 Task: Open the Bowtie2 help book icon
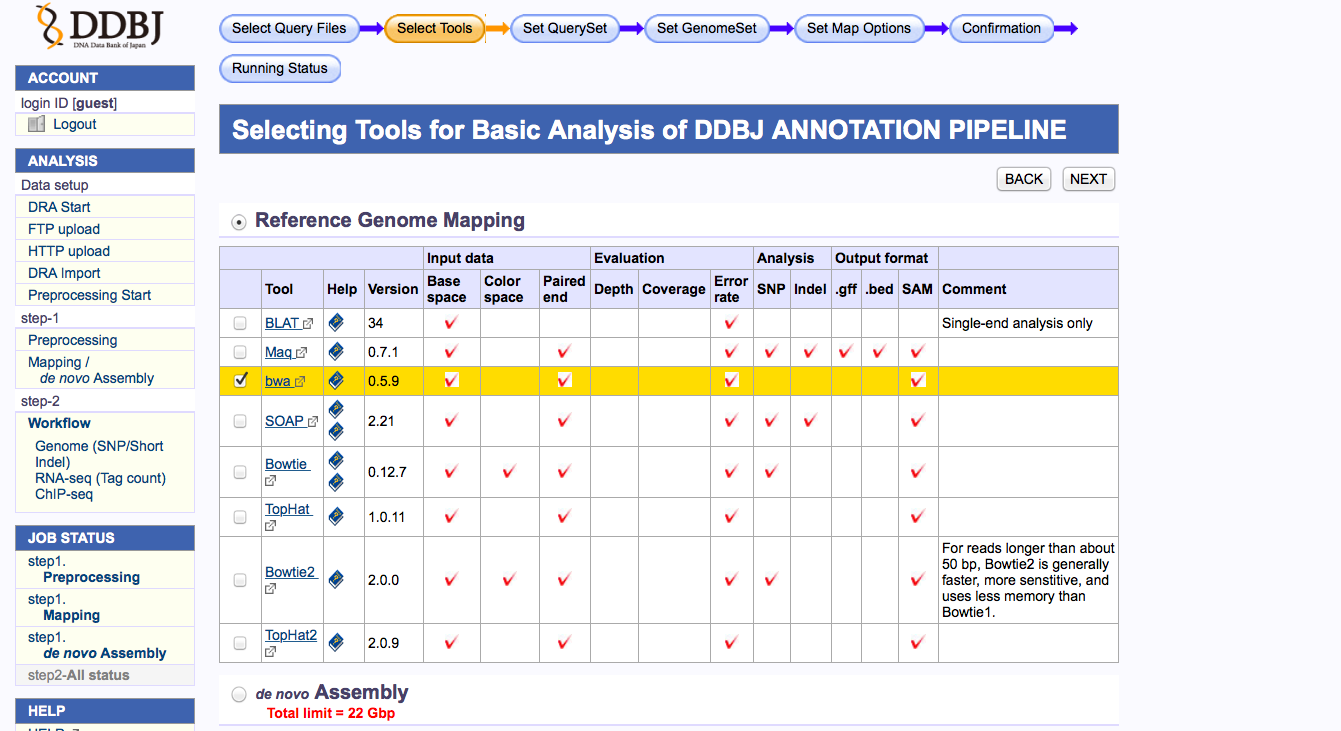click(x=336, y=579)
